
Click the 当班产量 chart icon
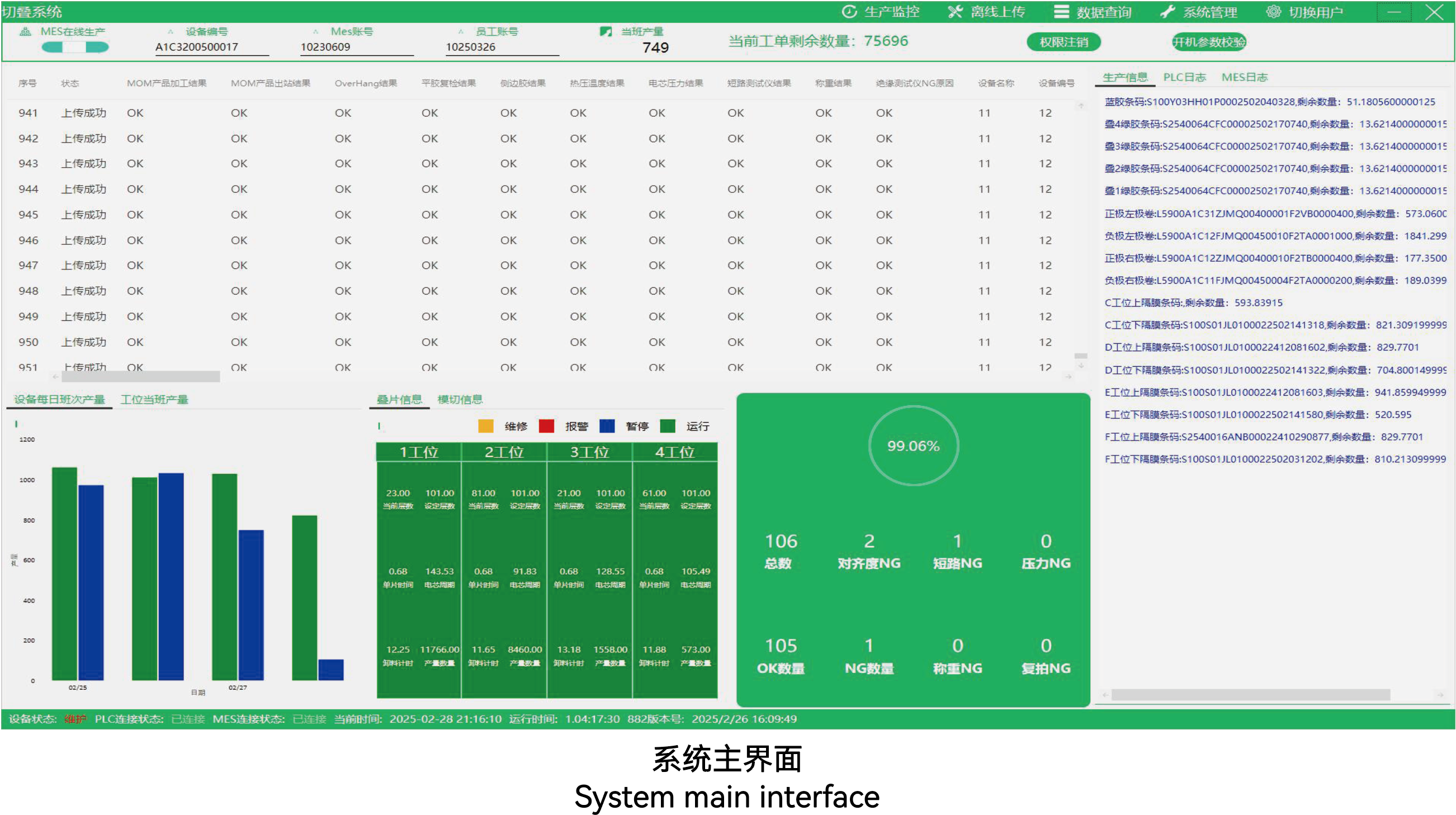click(x=606, y=32)
